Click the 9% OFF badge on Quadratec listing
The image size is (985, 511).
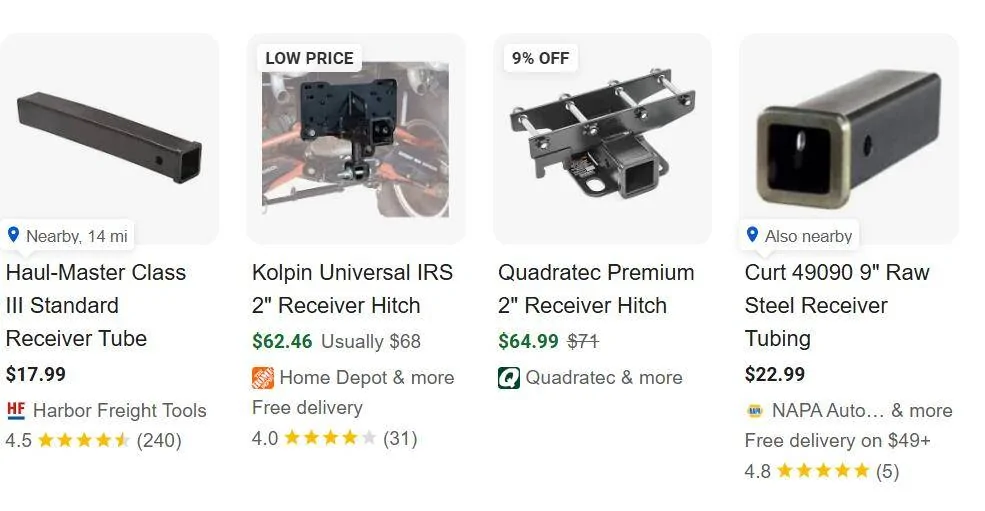(x=541, y=58)
